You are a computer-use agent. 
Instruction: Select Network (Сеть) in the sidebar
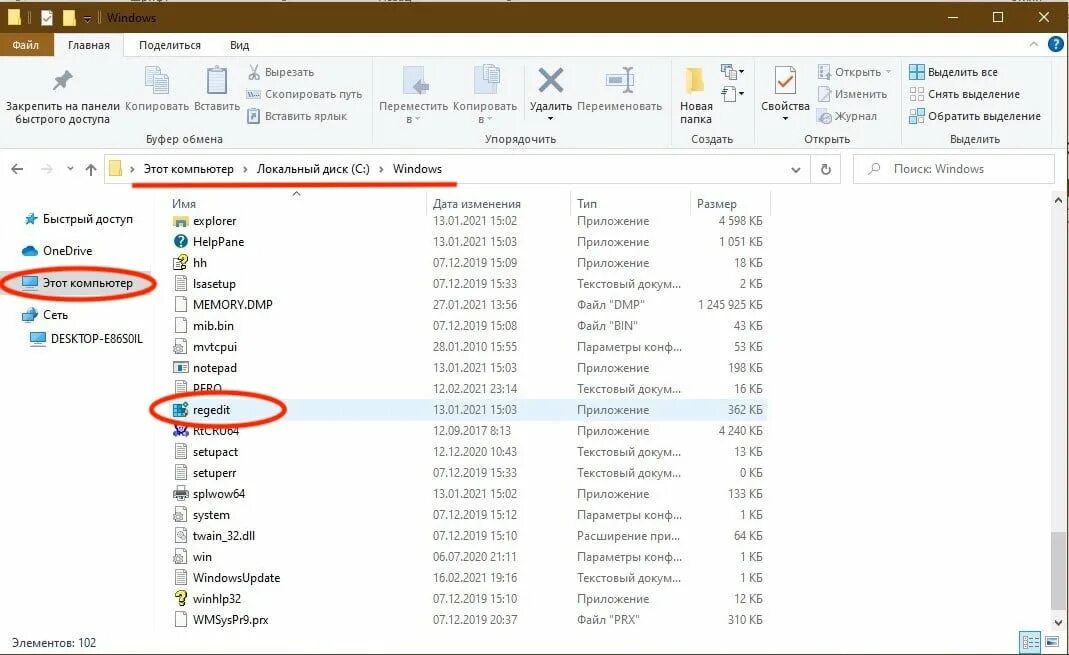pyautogui.click(x=44, y=315)
